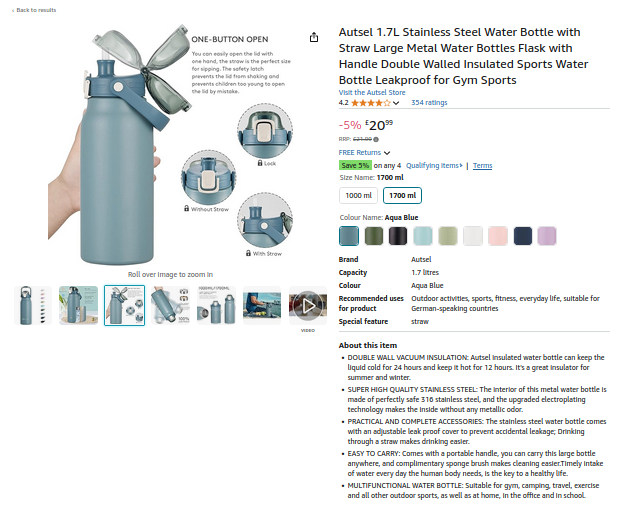
Task: Click the main product image to zoom
Action: (170, 150)
